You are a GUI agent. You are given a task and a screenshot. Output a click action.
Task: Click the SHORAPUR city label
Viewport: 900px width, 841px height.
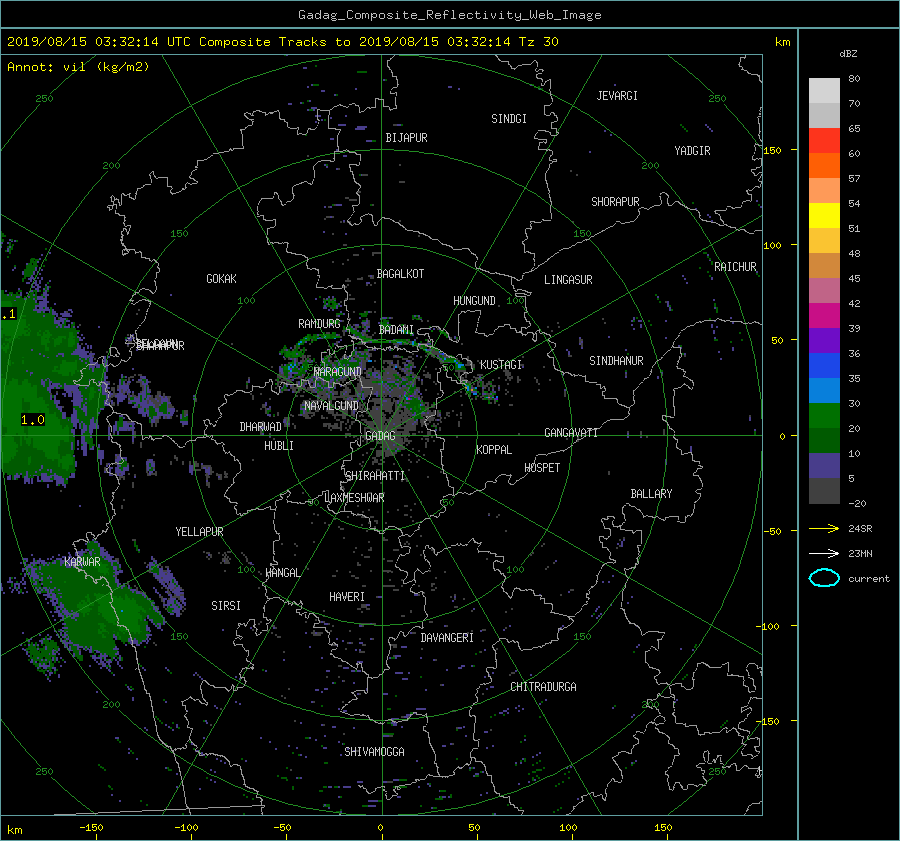tap(615, 202)
